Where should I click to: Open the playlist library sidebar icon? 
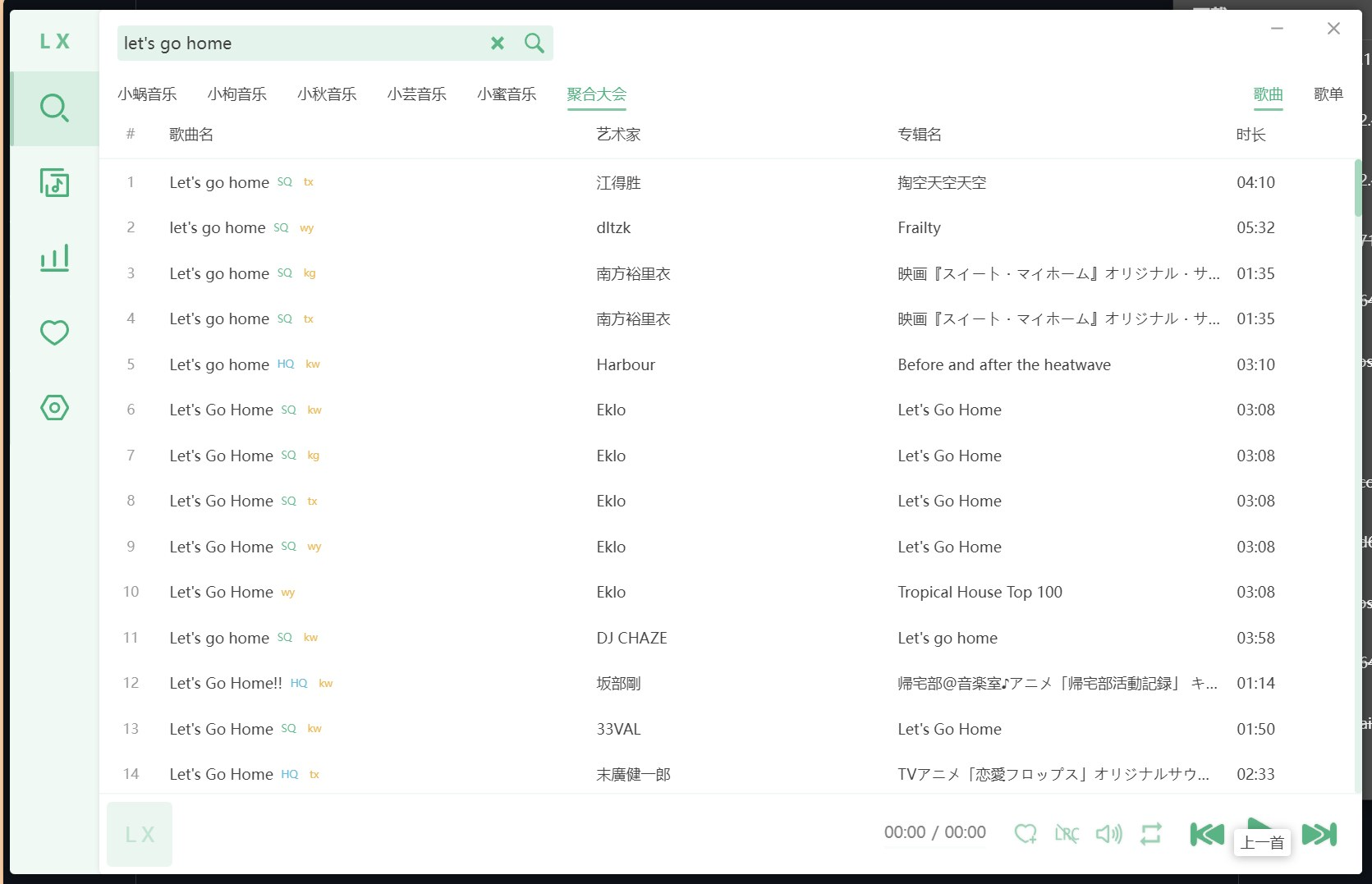54,183
